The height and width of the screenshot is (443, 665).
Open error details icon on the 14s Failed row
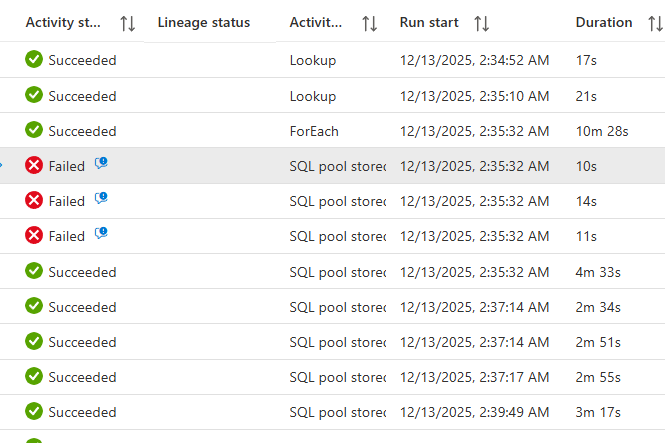click(x=101, y=200)
